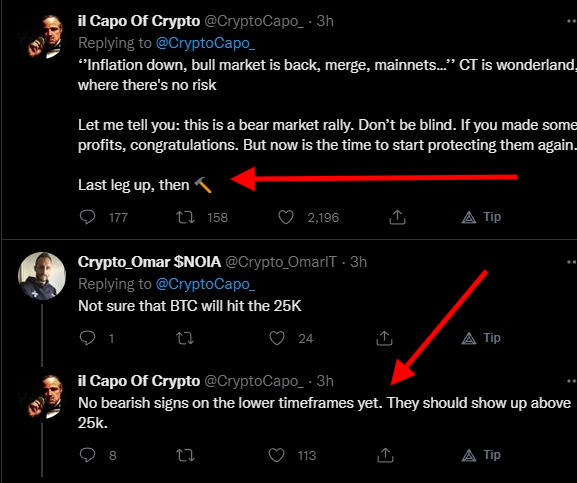577x483 pixels.
Task: Share the bear market rally tweet
Action: point(397,217)
